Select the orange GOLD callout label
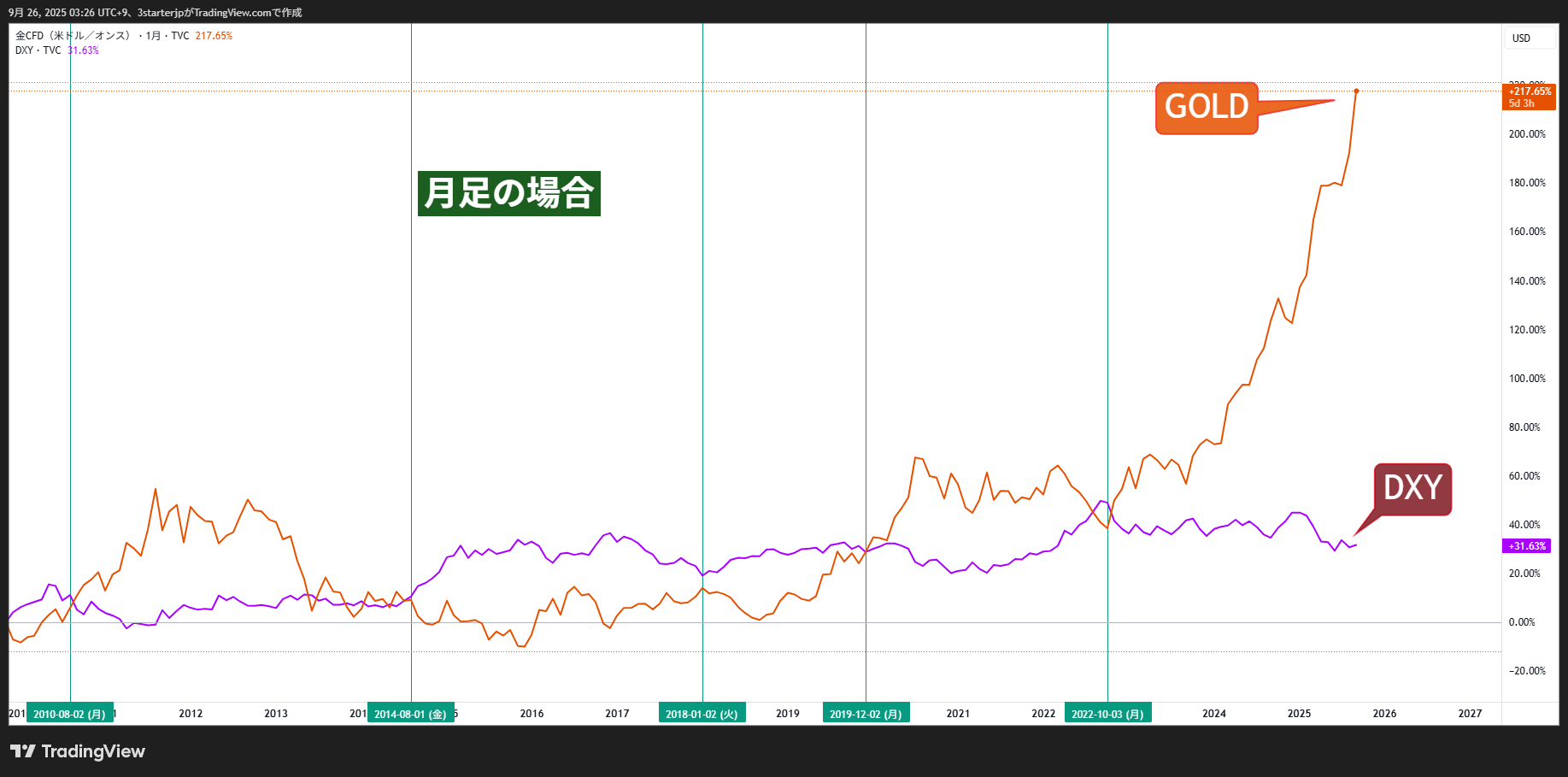Screen dimensions: 1568x777 tap(1206, 108)
